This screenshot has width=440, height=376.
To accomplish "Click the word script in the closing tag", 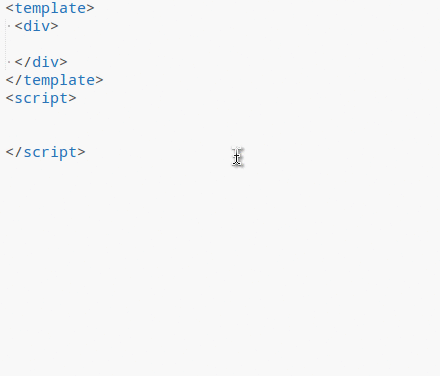I will click(50, 152).
